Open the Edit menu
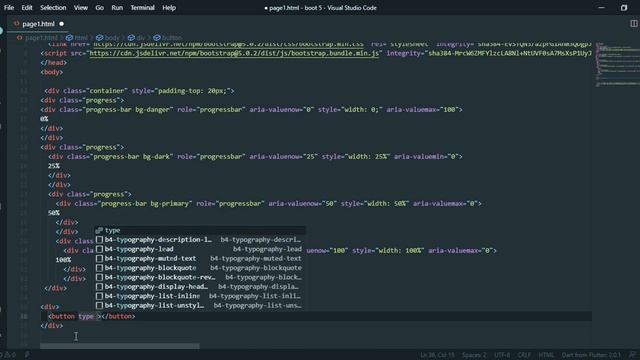This screenshot has height=360, width=640. 27,8
